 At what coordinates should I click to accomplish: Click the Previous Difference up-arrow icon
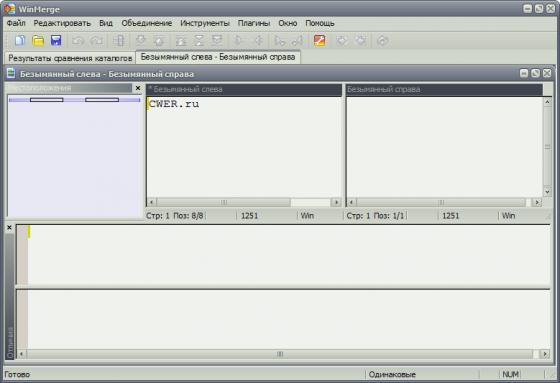coord(159,41)
